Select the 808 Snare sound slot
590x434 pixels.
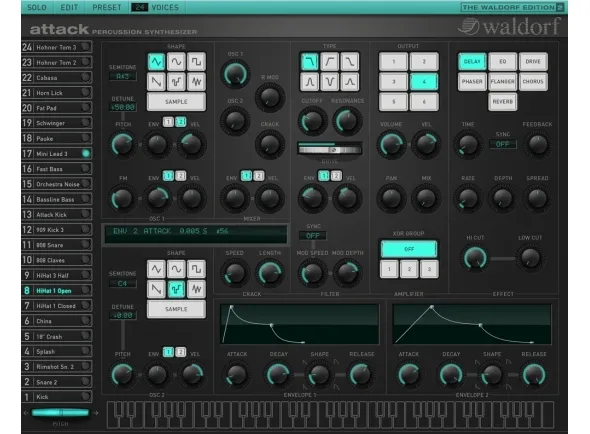click(x=56, y=245)
